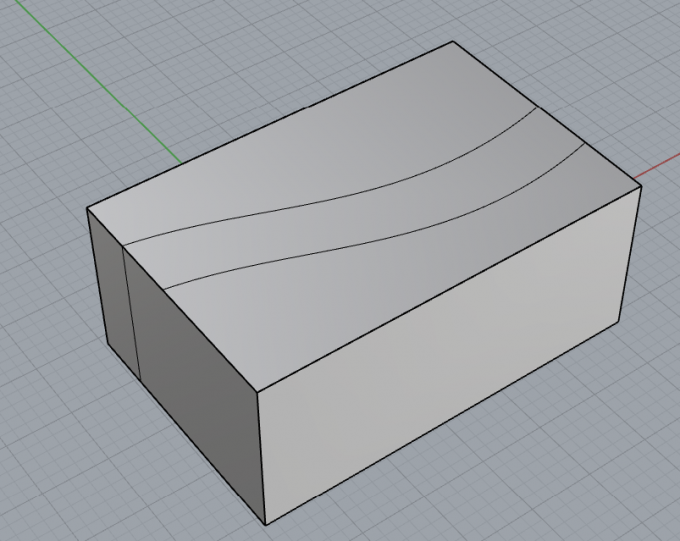Click the red X-axis line

(x=657, y=167)
